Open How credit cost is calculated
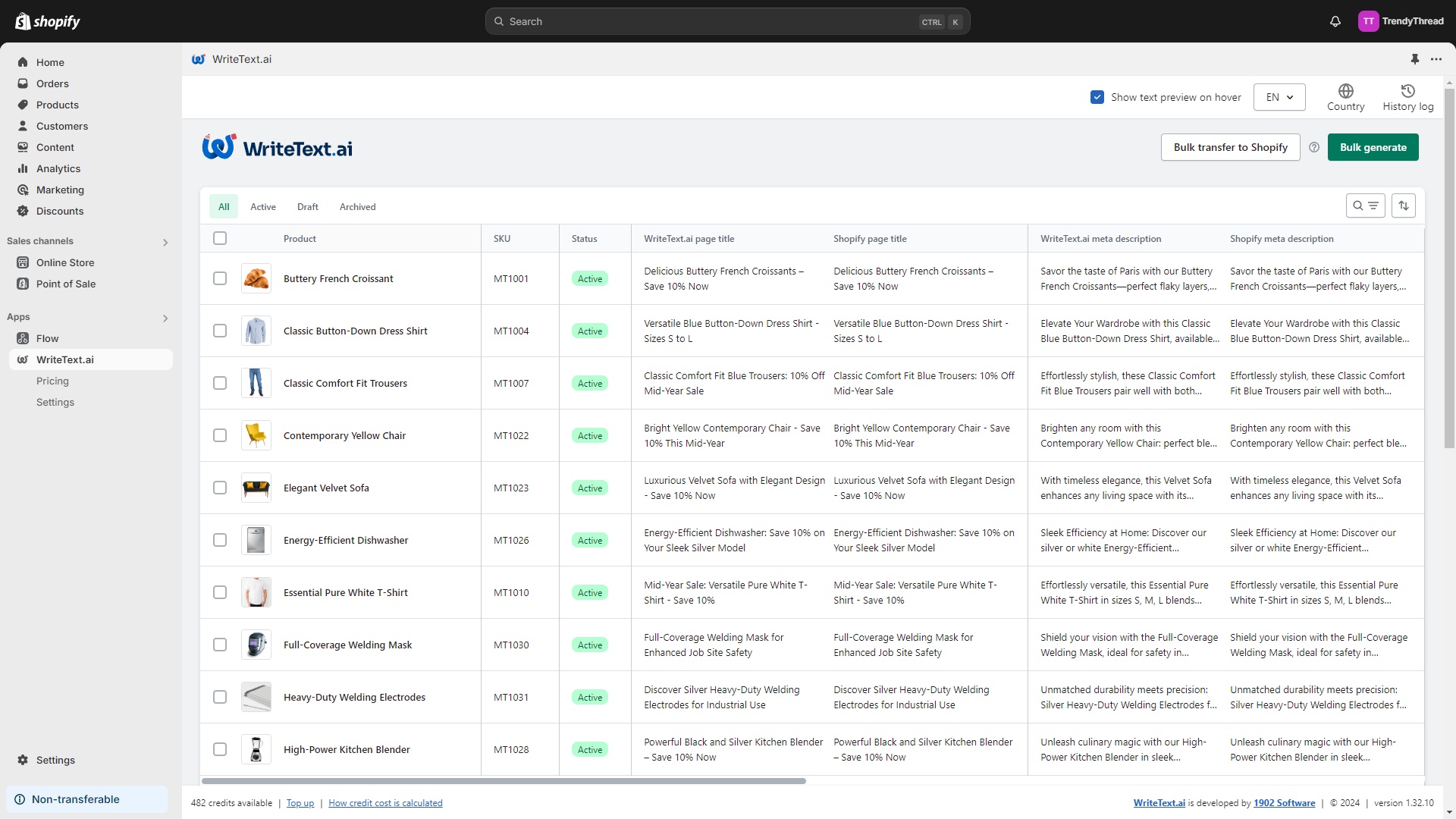This screenshot has height=819, width=1456. [x=385, y=803]
